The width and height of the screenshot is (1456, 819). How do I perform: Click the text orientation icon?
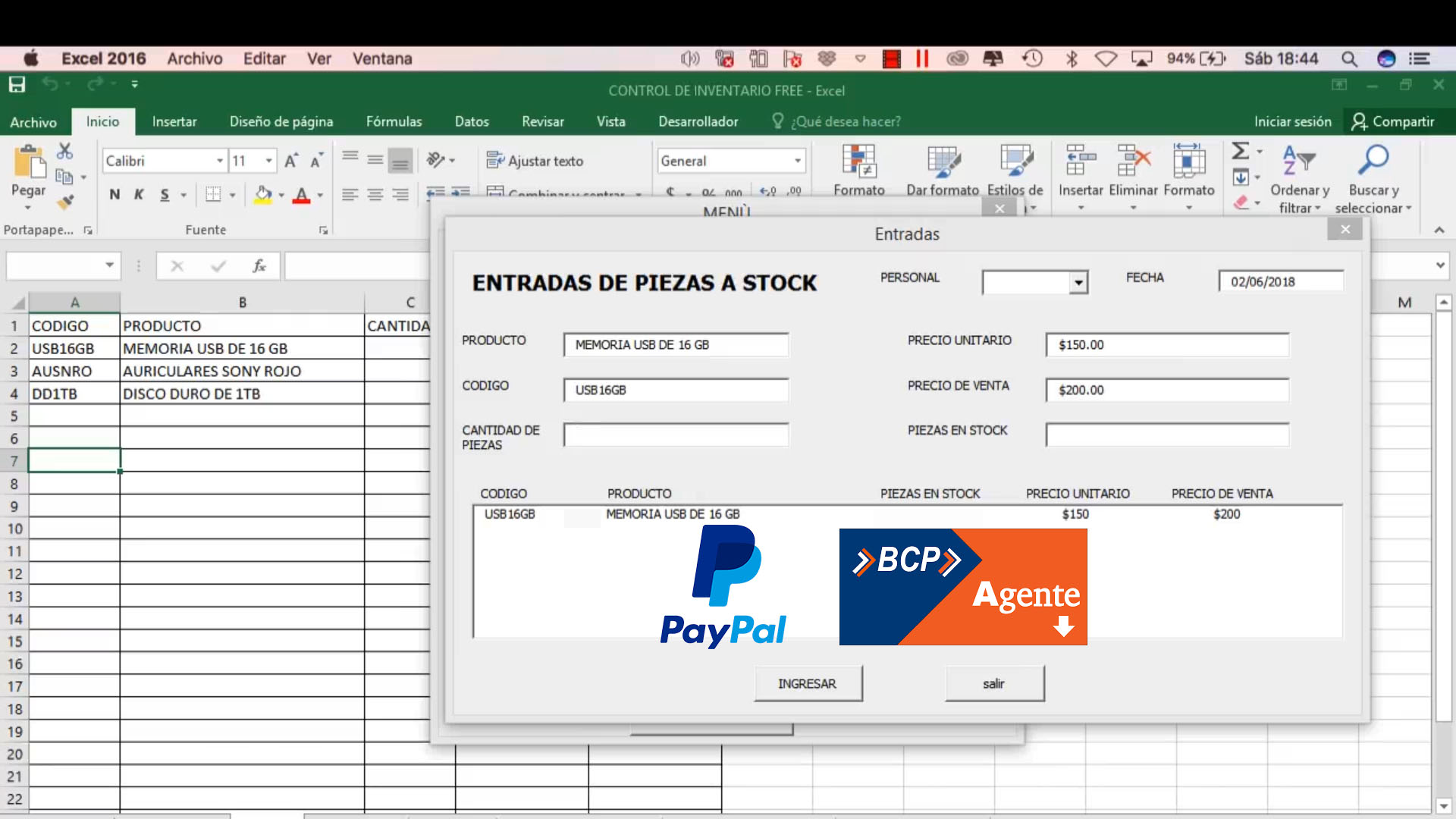[x=435, y=159]
